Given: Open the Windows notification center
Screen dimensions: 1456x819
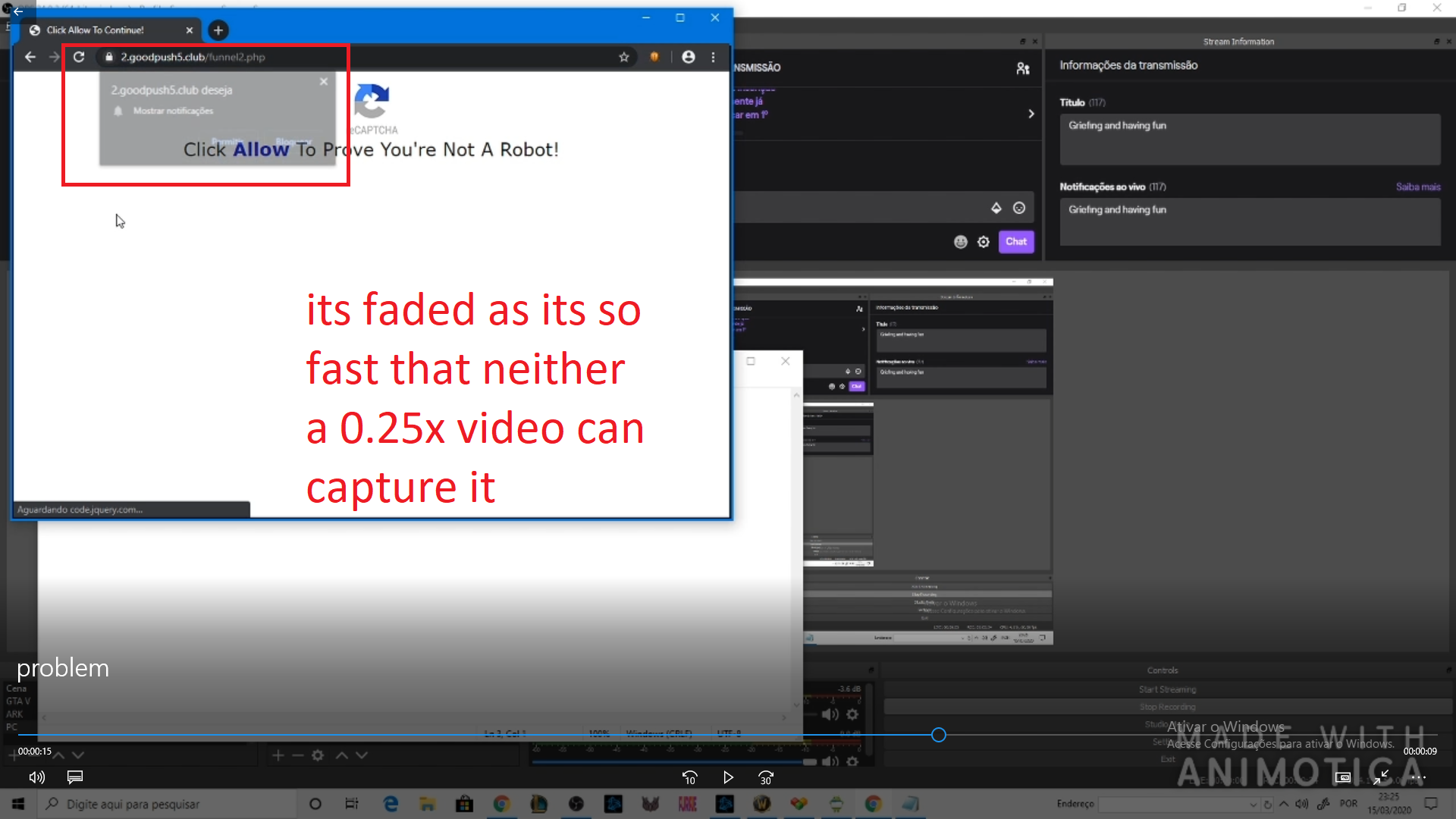Looking at the screenshot, I should (x=1431, y=804).
